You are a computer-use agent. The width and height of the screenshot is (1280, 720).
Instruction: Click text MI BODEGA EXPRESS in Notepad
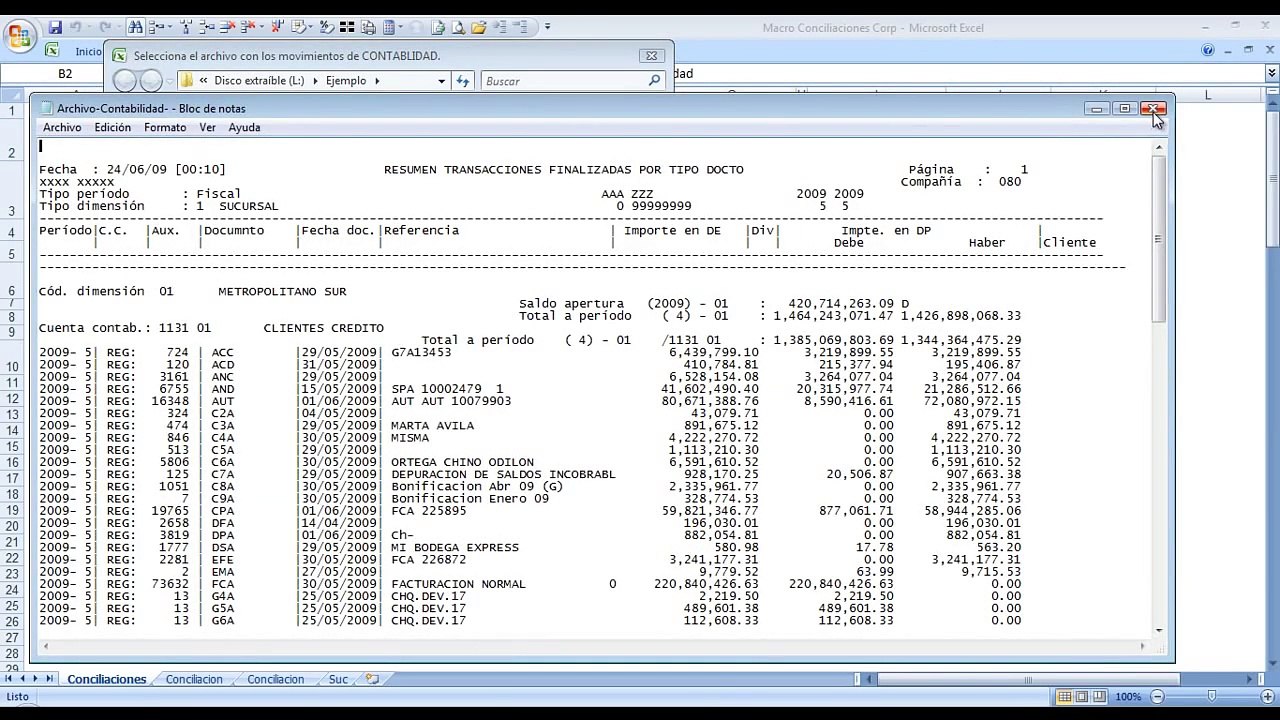[455, 547]
